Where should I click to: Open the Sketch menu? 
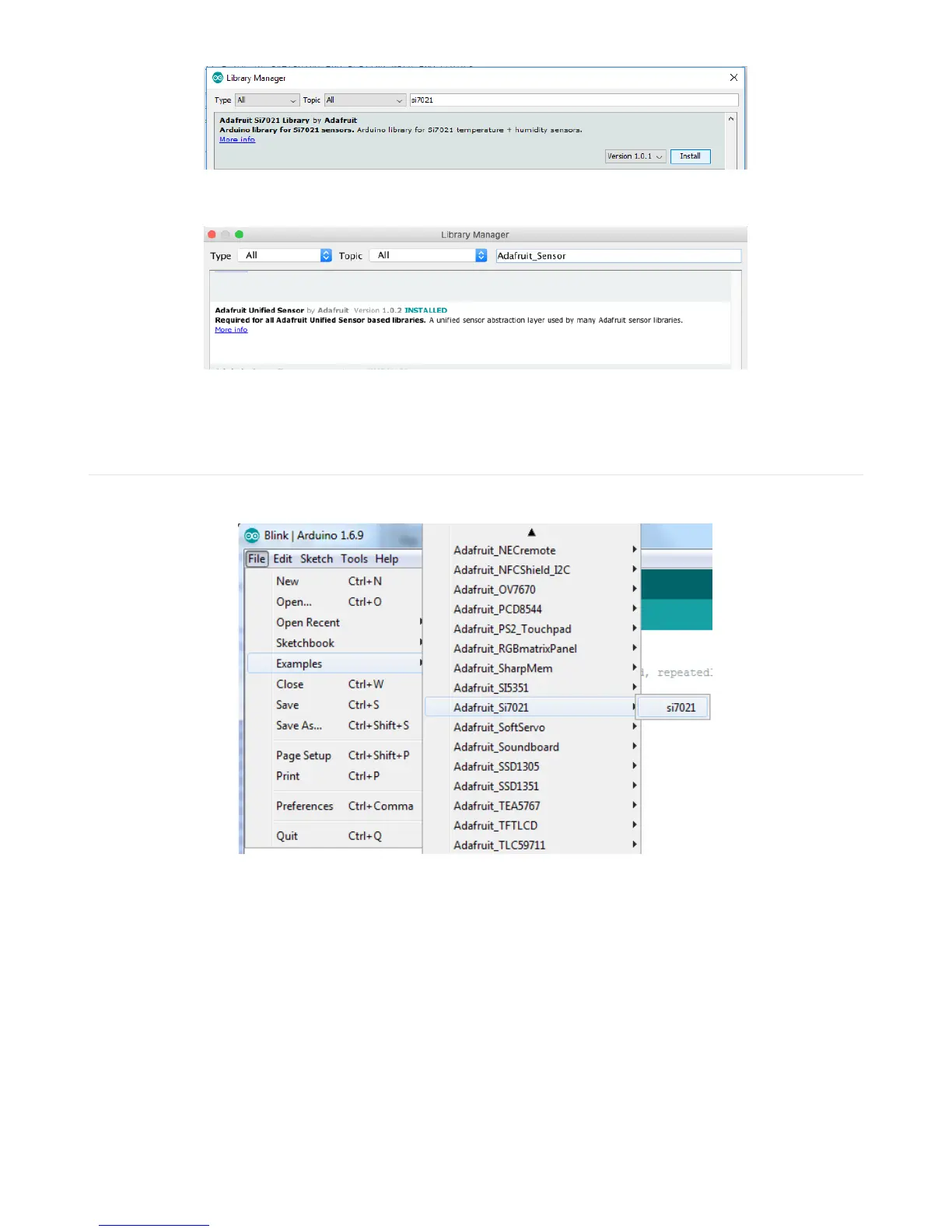point(317,558)
